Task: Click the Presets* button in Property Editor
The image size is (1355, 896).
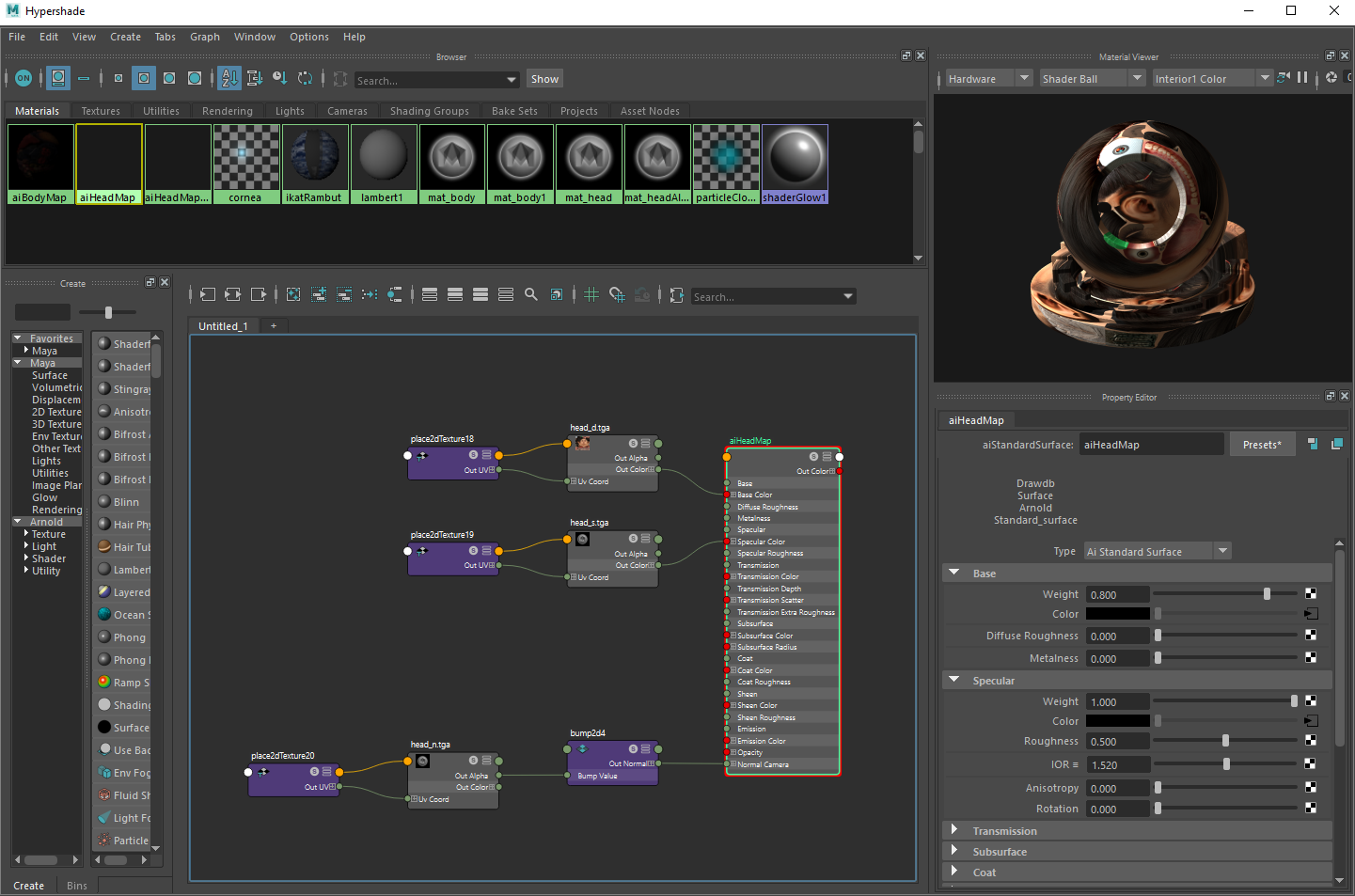Action: click(1262, 444)
